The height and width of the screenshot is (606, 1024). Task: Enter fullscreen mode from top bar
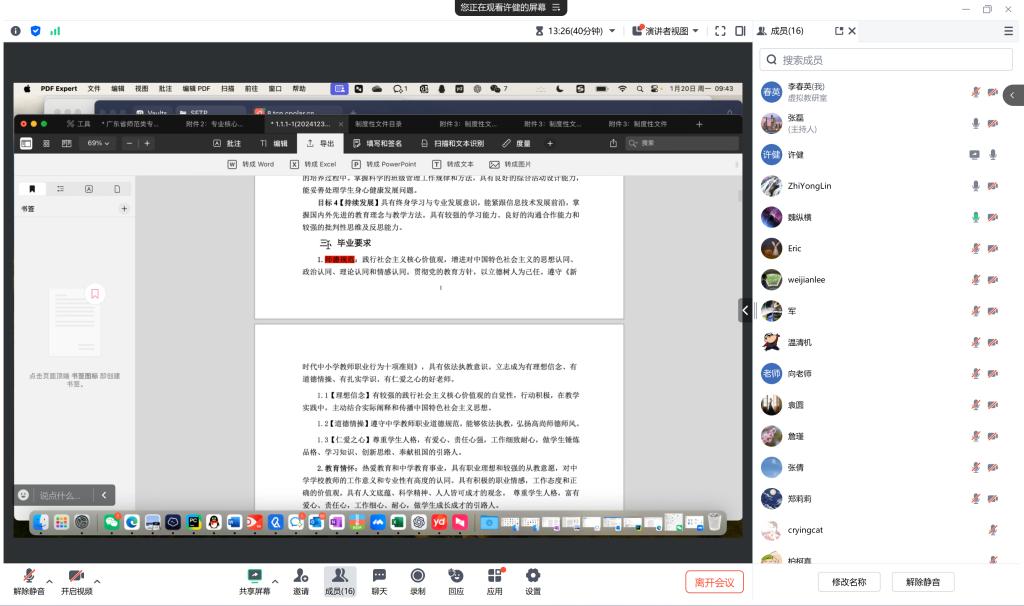click(720, 31)
